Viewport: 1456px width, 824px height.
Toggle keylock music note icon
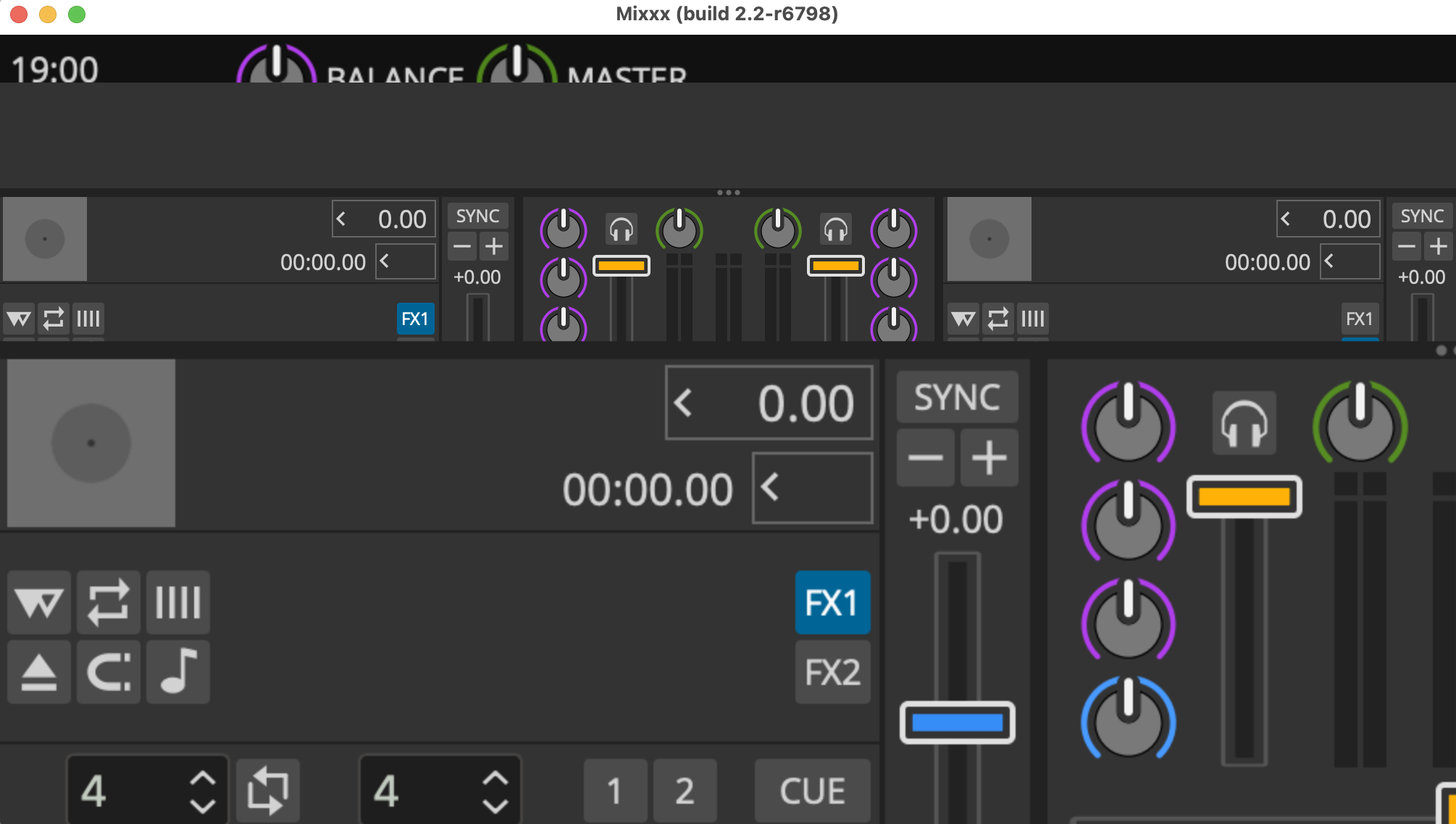pyautogui.click(x=177, y=671)
